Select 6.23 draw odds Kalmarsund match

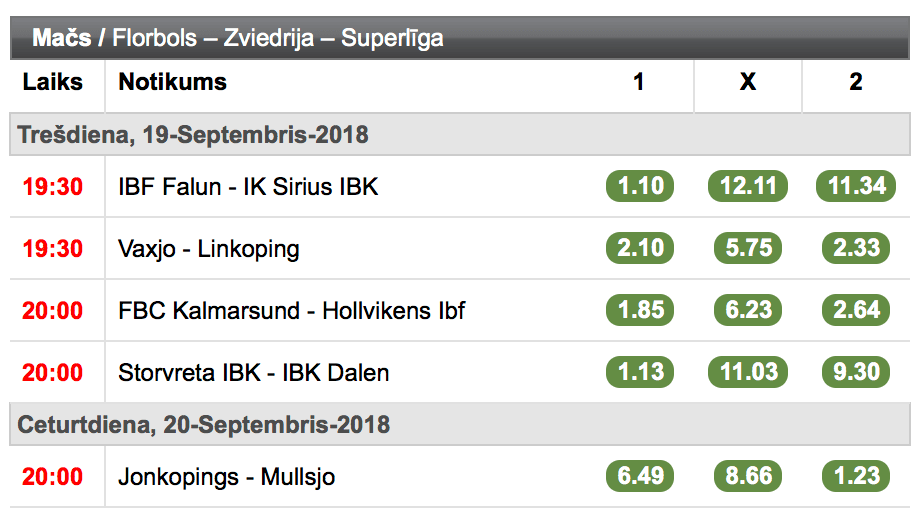748,310
